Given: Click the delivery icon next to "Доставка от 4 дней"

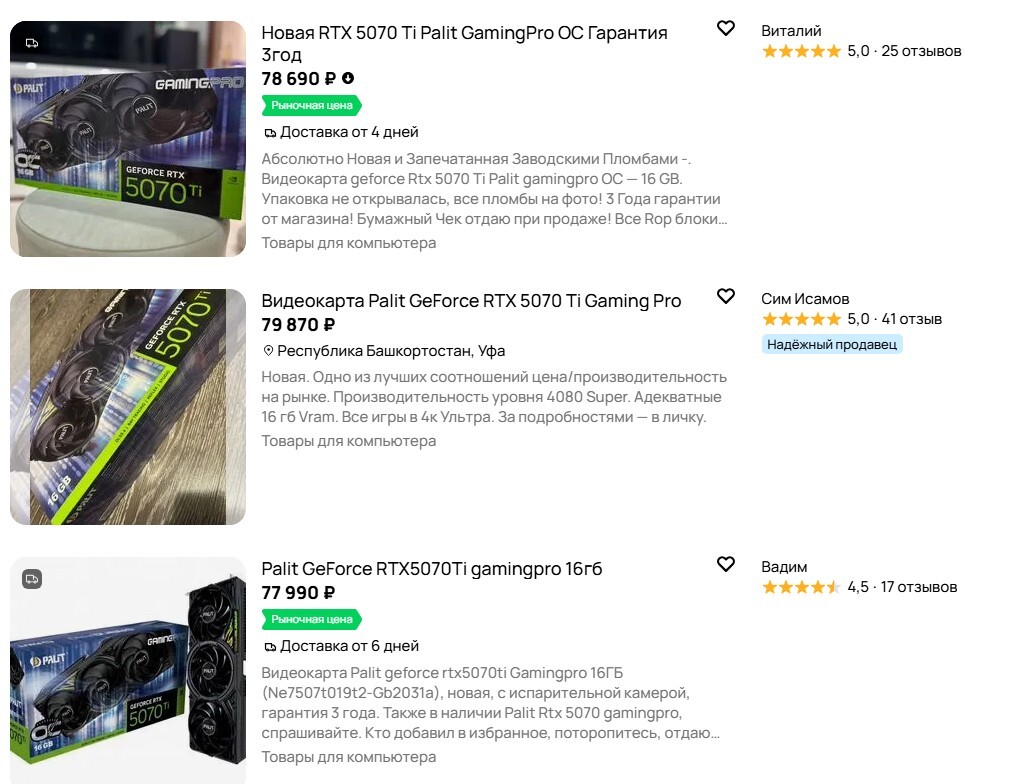Looking at the screenshot, I should [270, 133].
